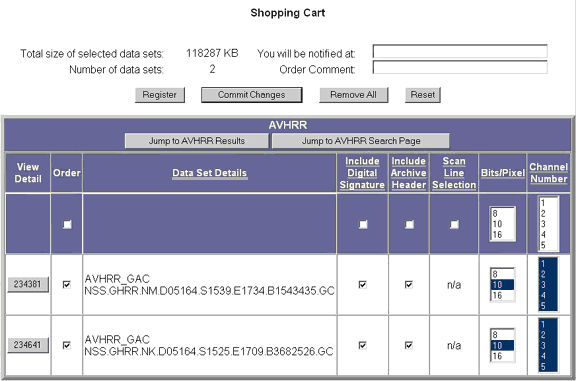The image size is (576, 381).
Task: Select 16 bits/pixel for data set 234381
Action: [x=502, y=295]
